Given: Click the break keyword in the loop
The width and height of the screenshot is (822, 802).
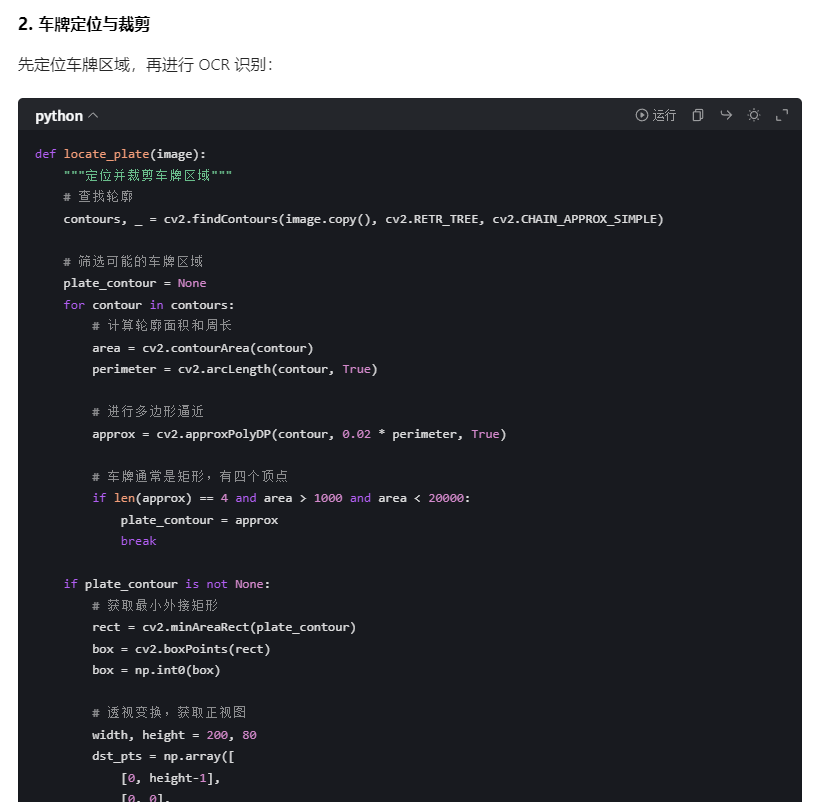Looking at the screenshot, I should tap(138, 540).
